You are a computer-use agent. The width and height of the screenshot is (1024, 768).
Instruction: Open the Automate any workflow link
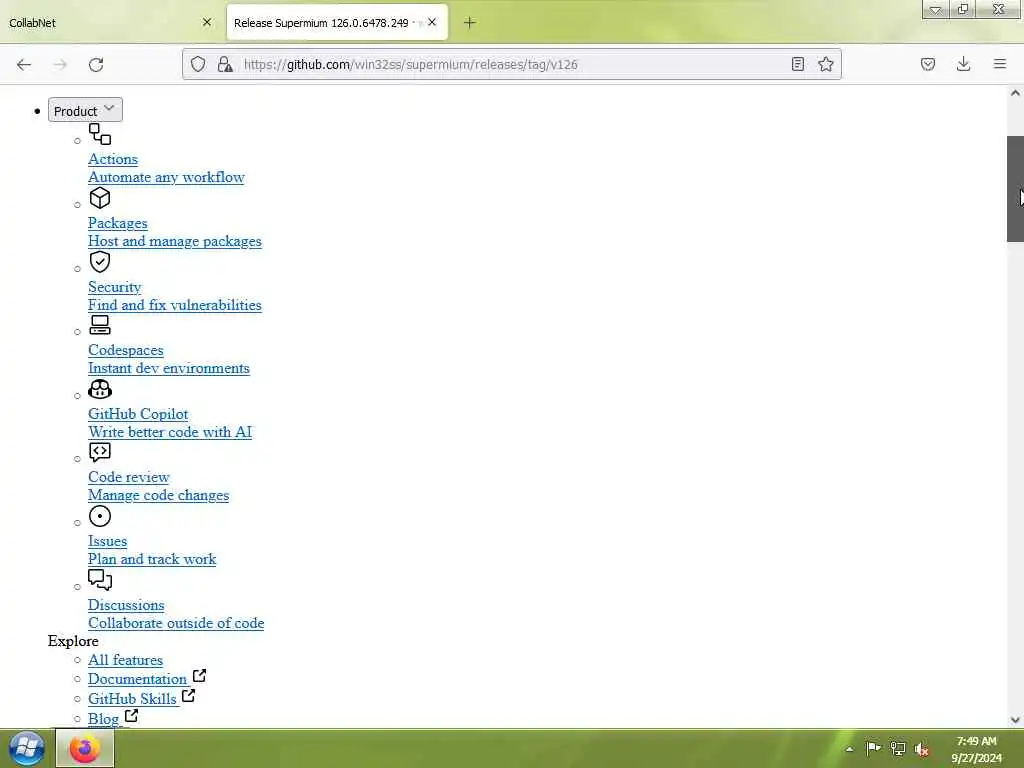166,178
